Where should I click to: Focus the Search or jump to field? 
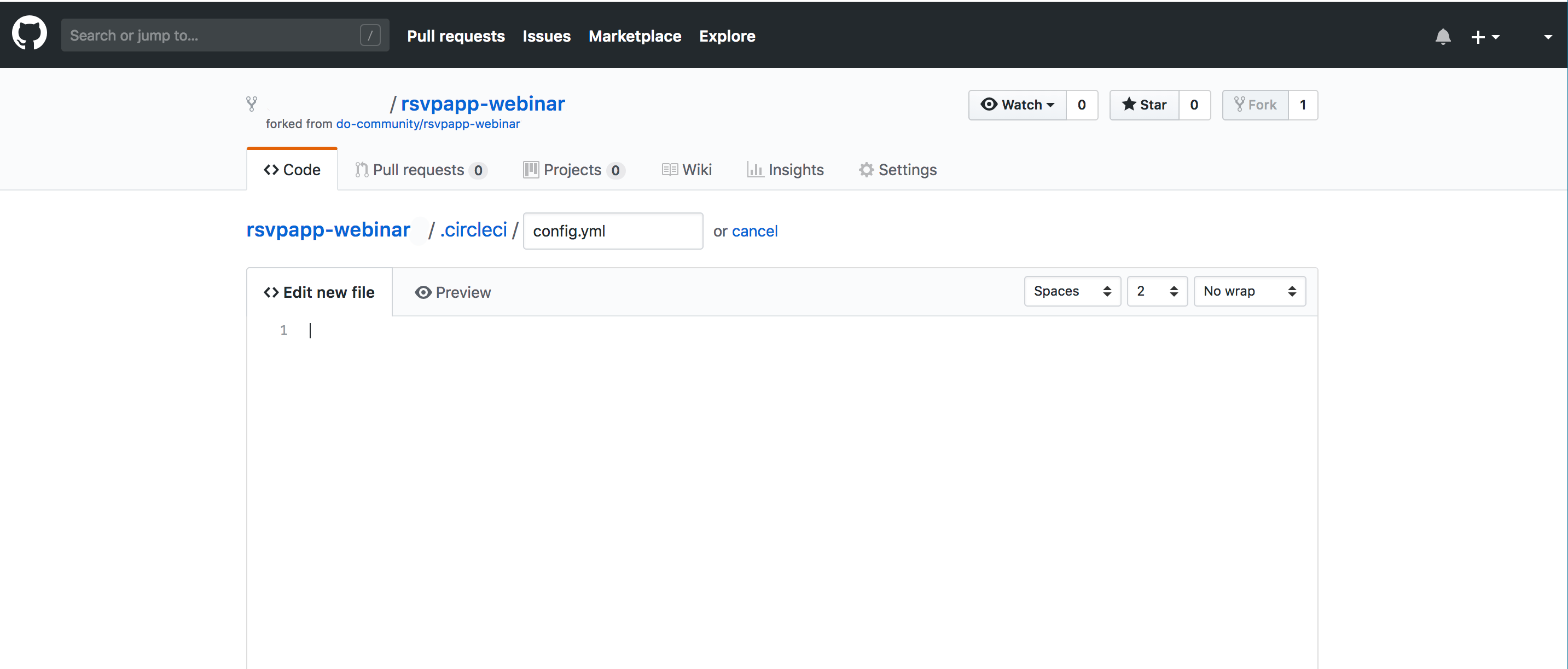pos(225,36)
